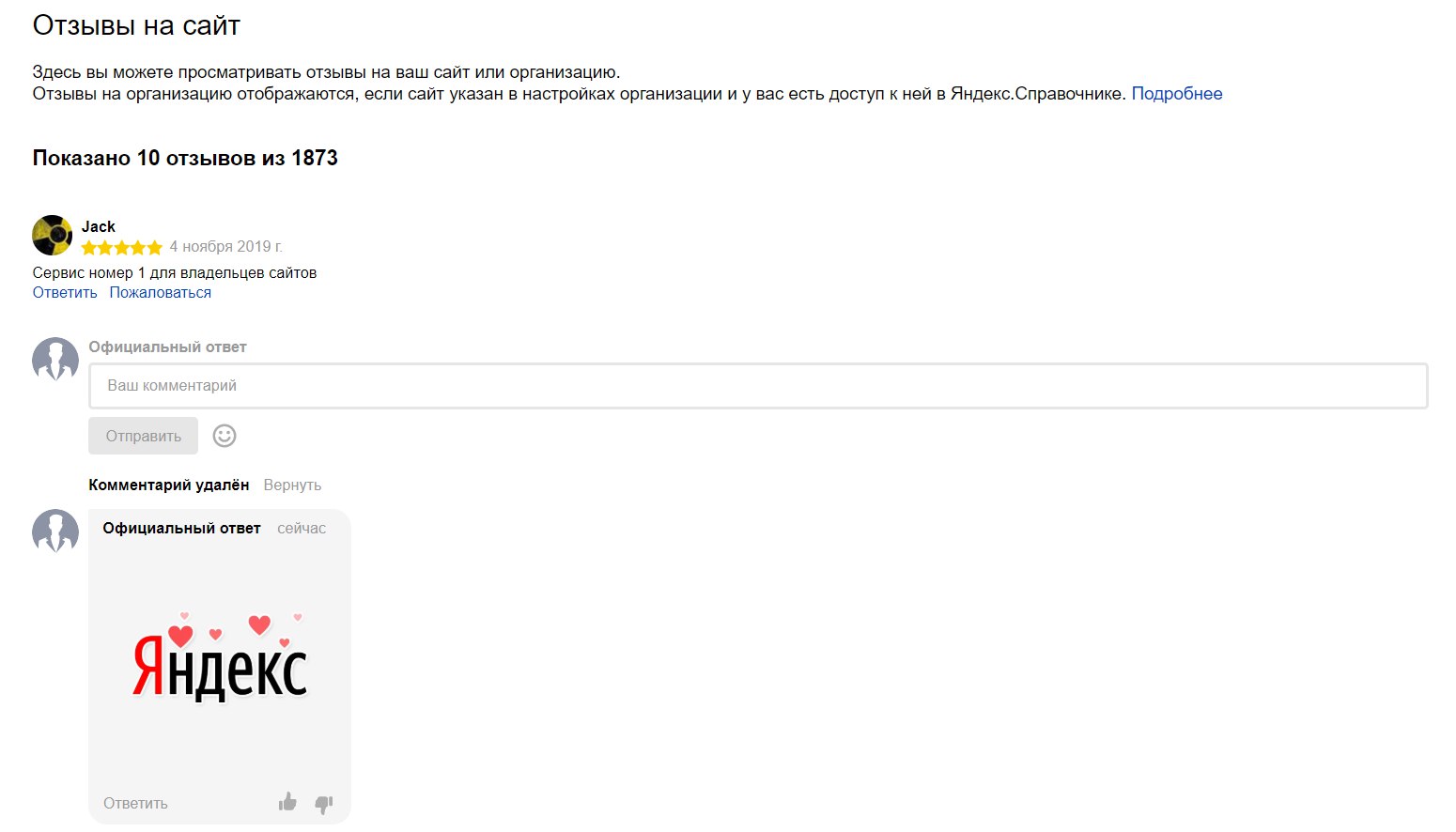Dislike the official answer with thumbs down
The height and width of the screenshot is (832, 1456).
(x=324, y=804)
